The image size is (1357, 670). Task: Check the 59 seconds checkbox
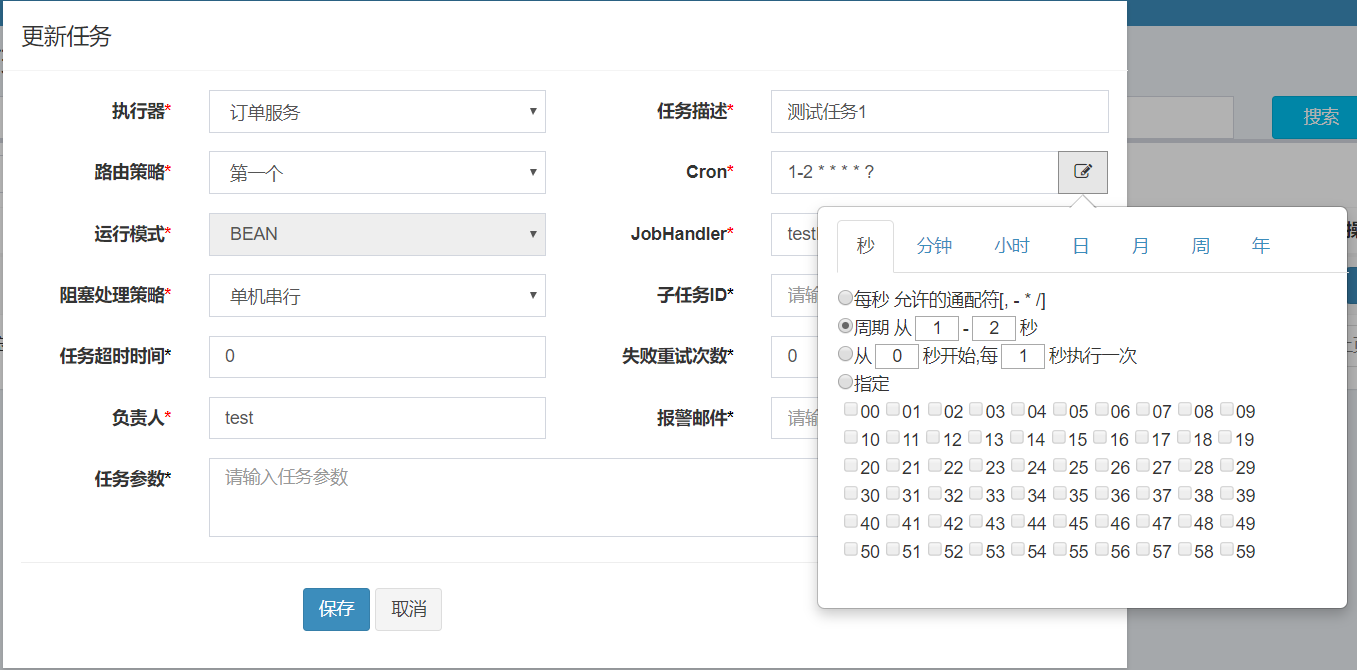(x=1225, y=551)
